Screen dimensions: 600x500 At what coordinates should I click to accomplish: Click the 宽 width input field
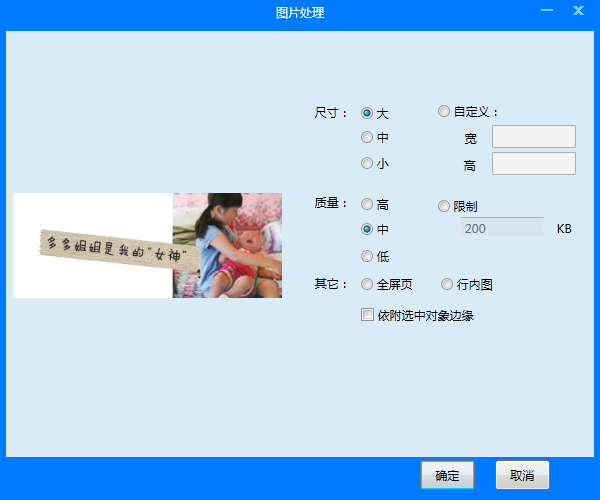point(533,136)
